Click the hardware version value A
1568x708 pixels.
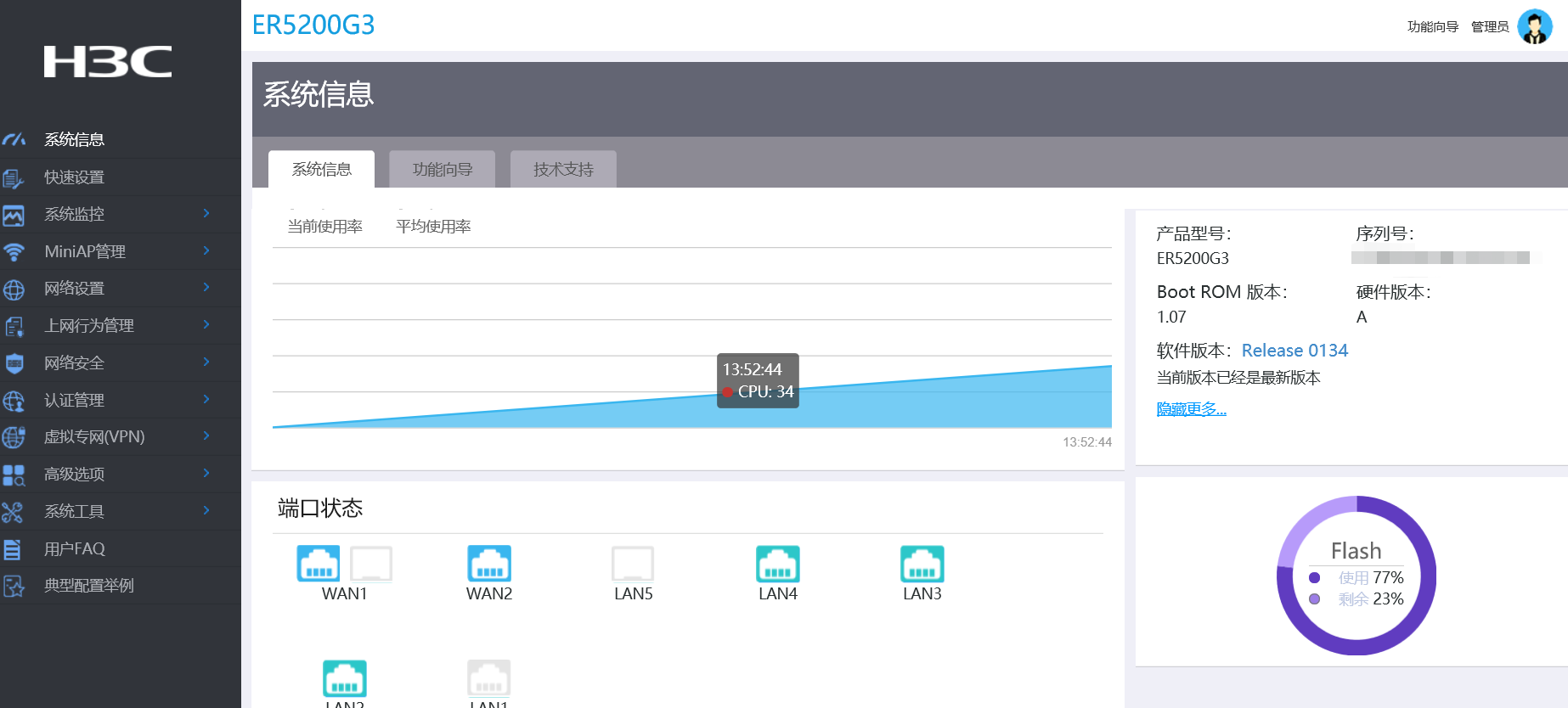click(x=1362, y=317)
